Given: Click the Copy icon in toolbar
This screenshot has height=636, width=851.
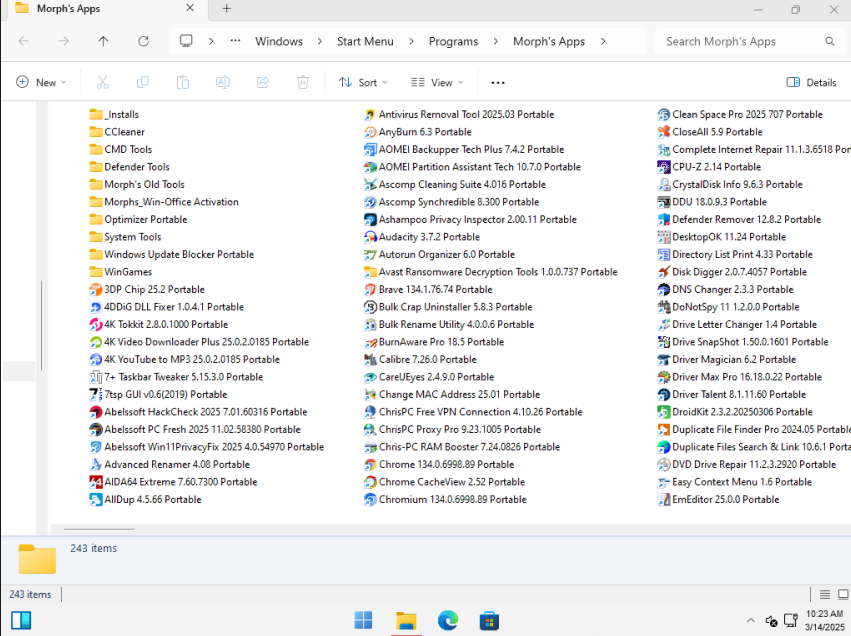Looking at the screenshot, I should [x=143, y=82].
